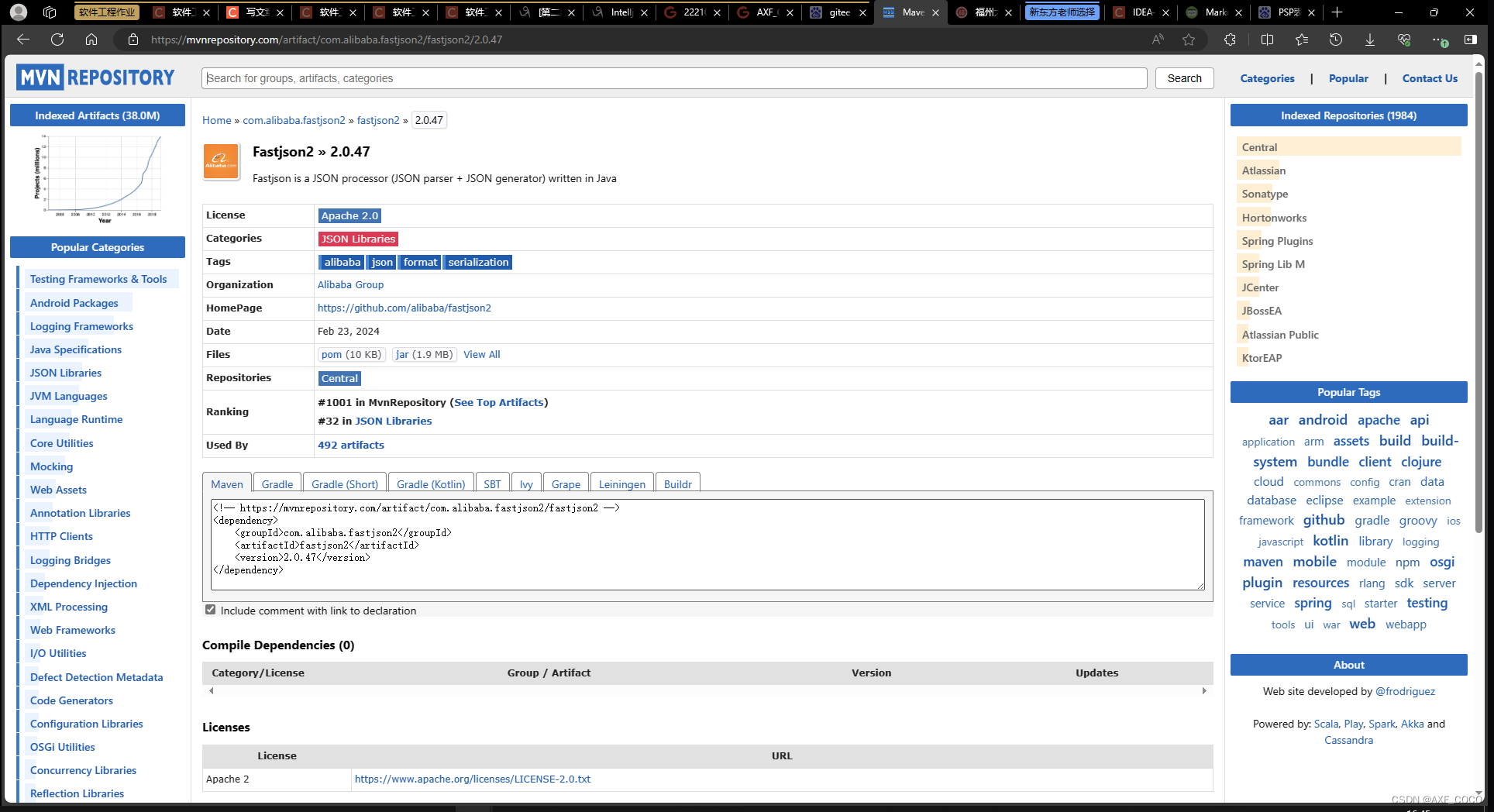The height and width of the screenshot is (812, 1494).
Task: Open the browser home page
Action: 91,40
